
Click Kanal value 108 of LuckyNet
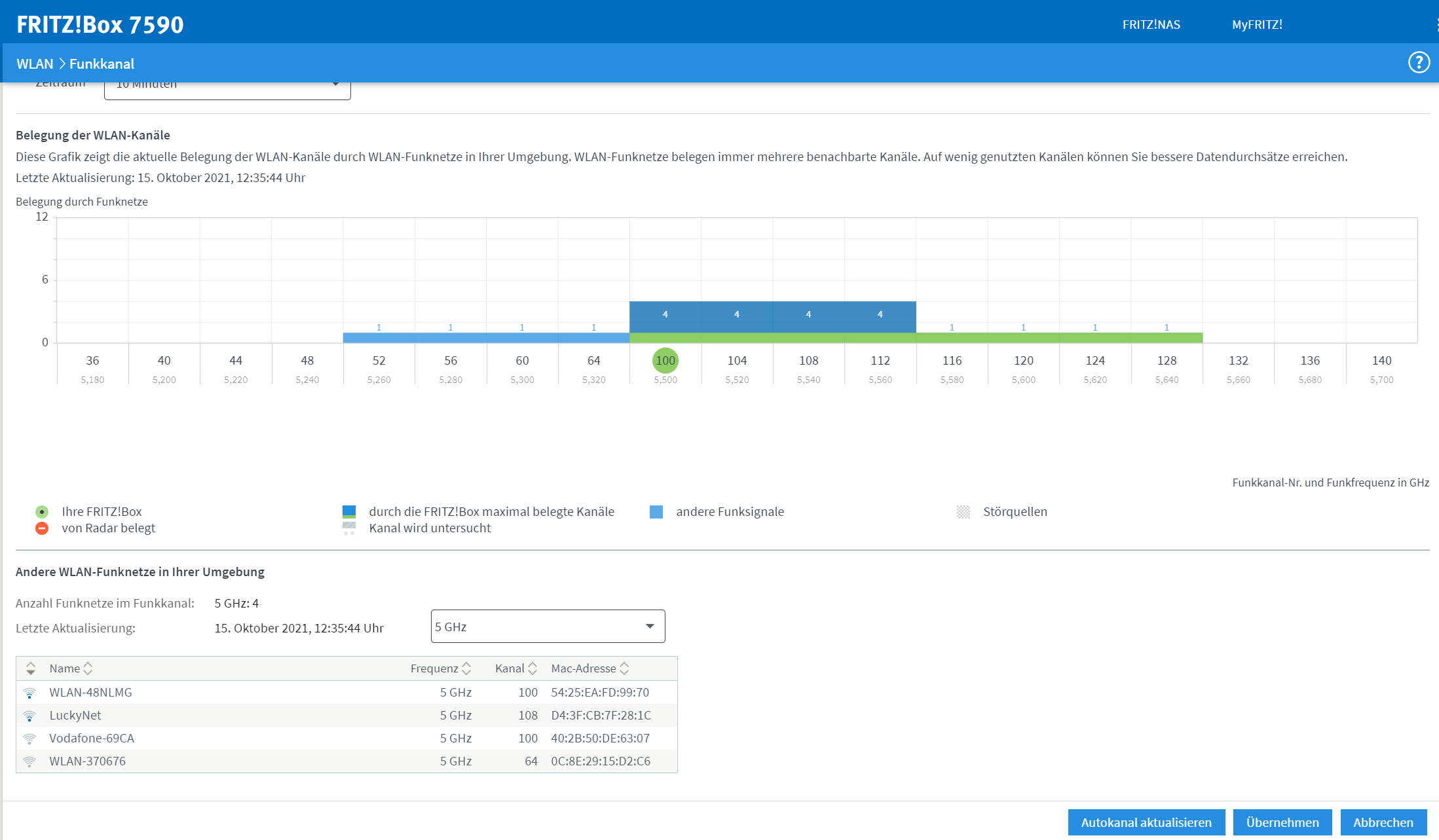click(528, 716)
